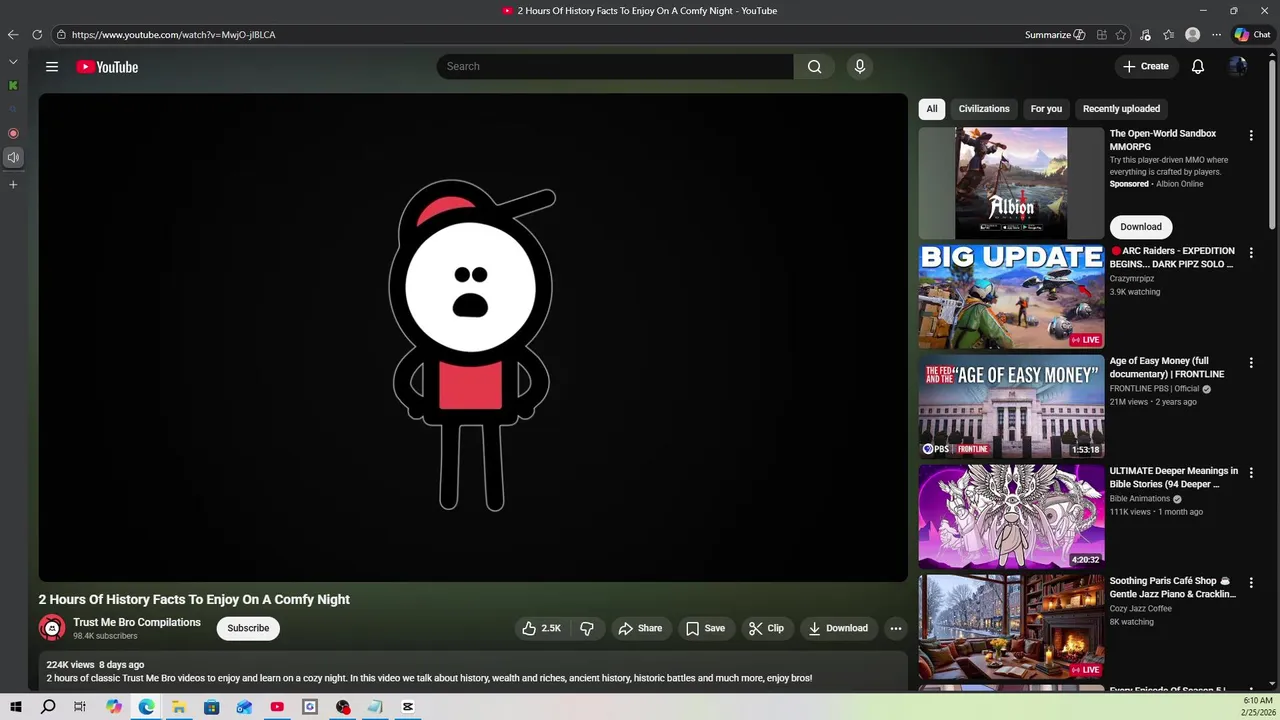The image size is (1280, 720).
Task: Open browser Settings and more ellipsis
Action: click(1216, 35)
